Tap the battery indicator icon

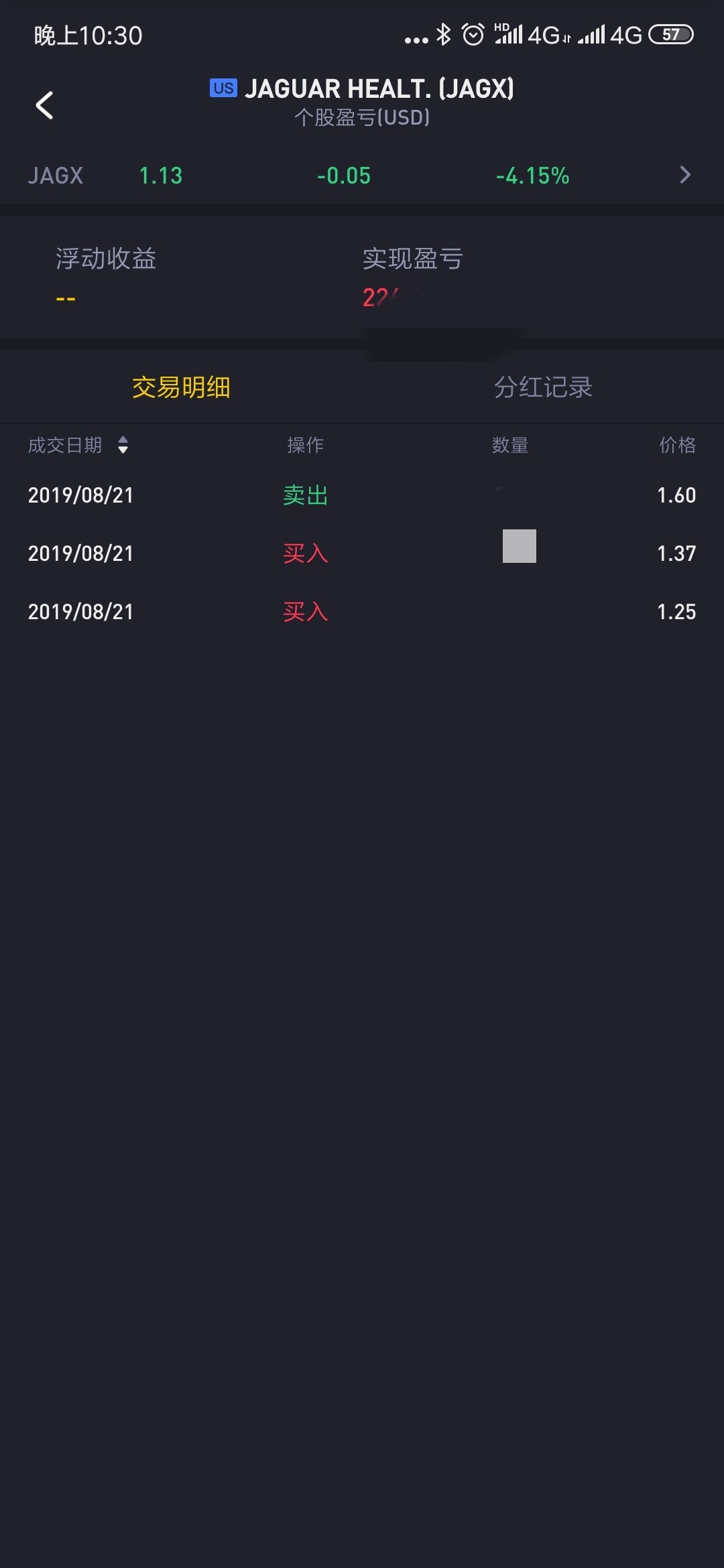[670, 34]
